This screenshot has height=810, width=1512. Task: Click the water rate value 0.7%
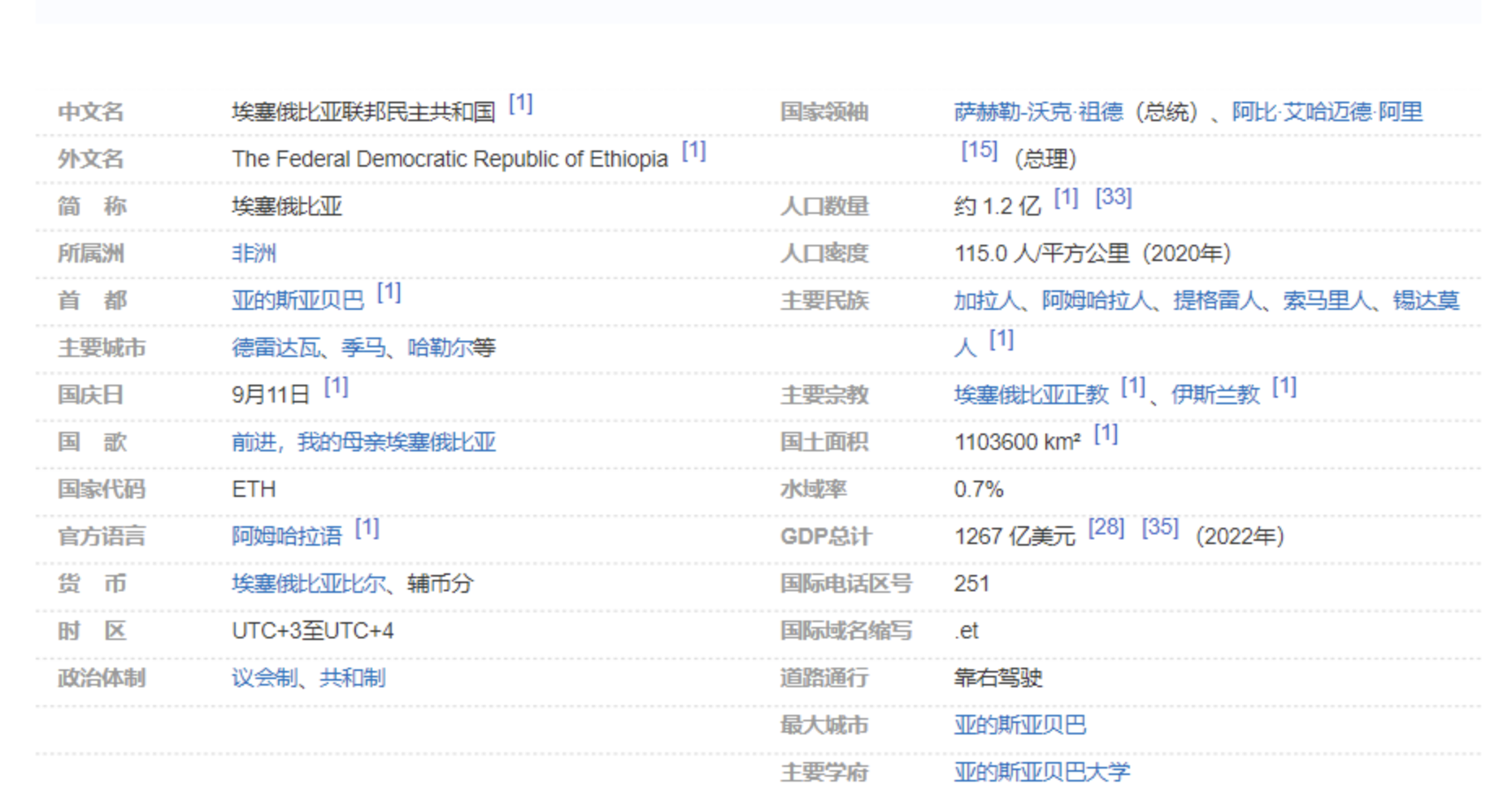pos(979,490)
